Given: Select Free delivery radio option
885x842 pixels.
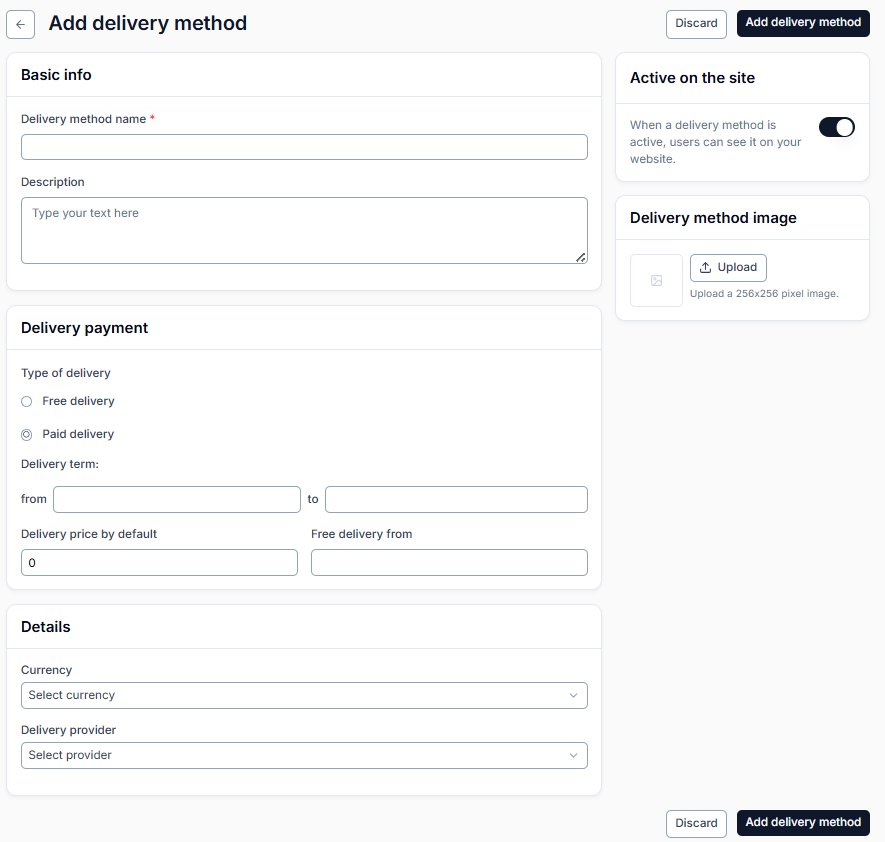Looking at the screenshot, I should pos(27,401).
